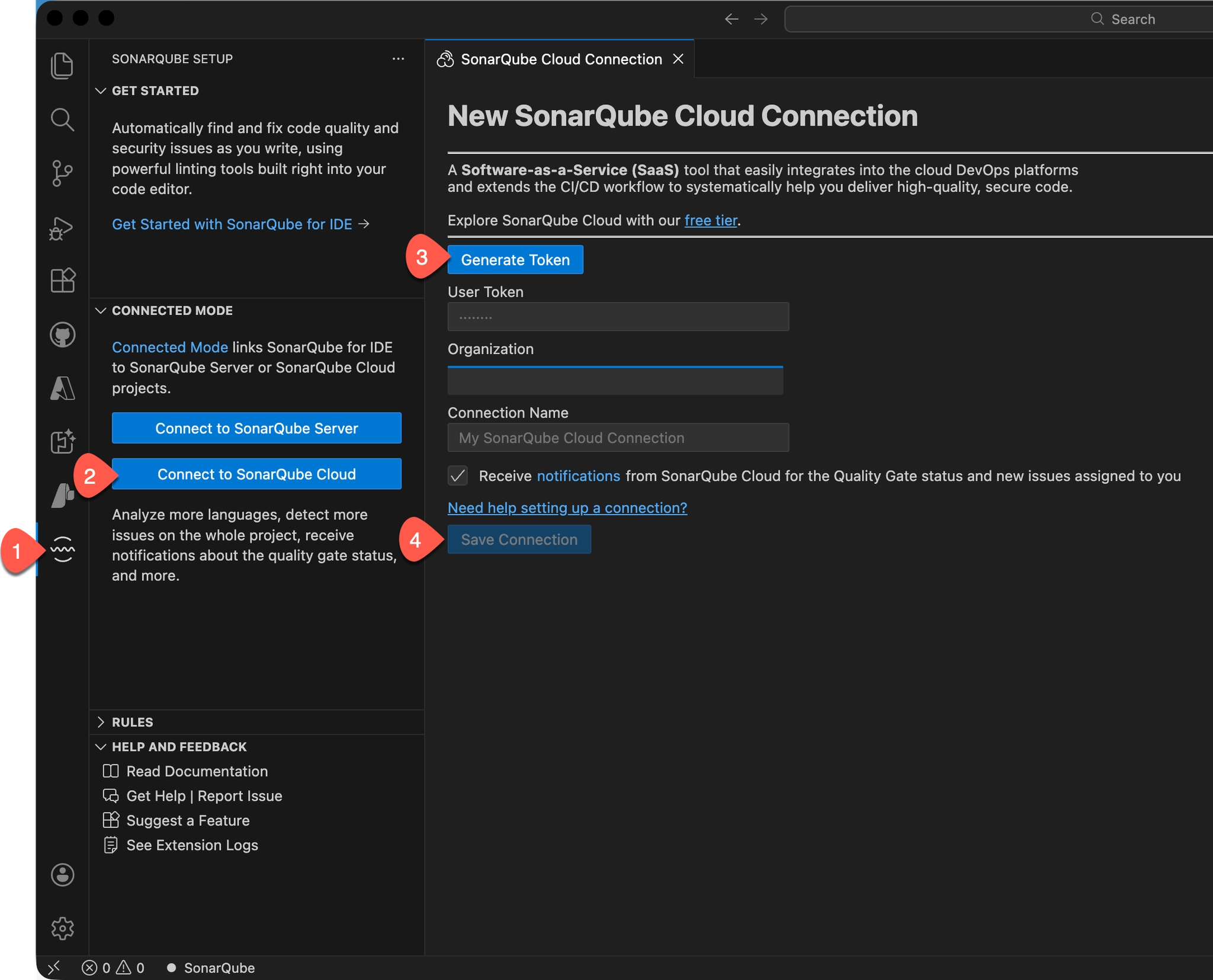Click the SonarQube status bar entry
Viewport: 1213px width, 980px height.
click(x=211, y=968)
